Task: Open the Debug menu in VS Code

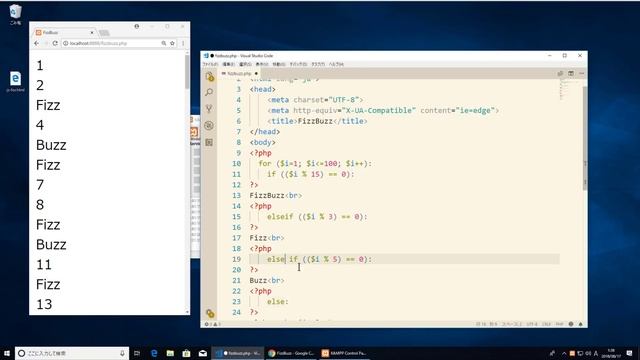Action: coord(298,64)
